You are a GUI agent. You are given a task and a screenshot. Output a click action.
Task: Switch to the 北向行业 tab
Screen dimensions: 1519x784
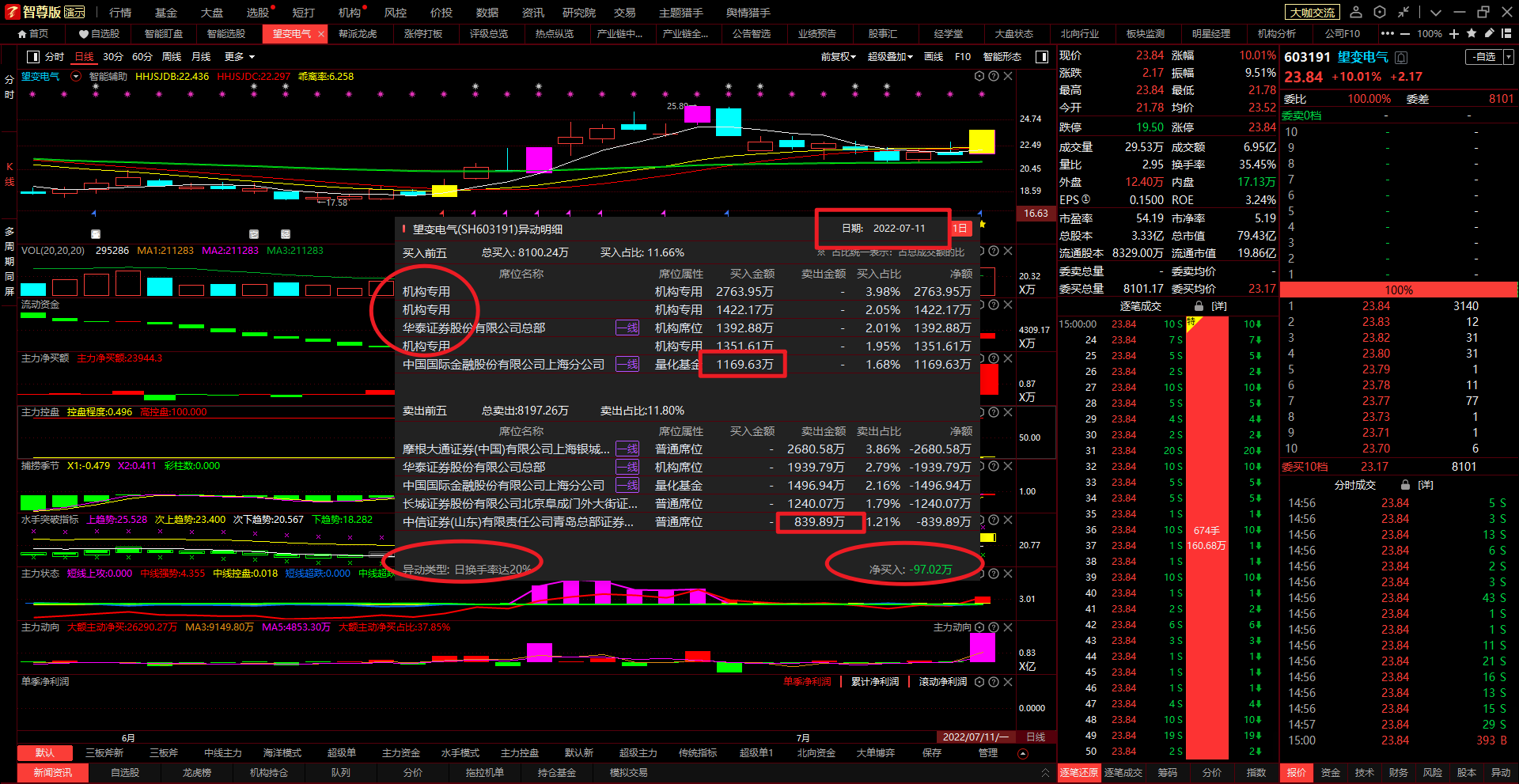tap(1080, 34)
